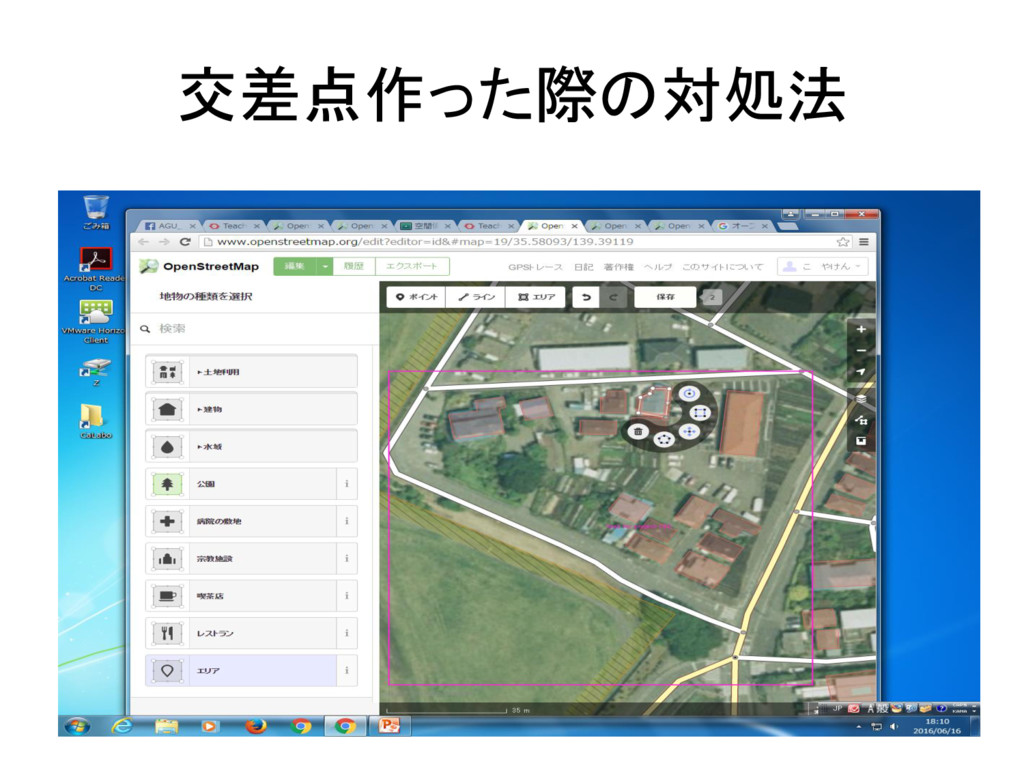
Task: Click the square corners icon in radial menu
Action: pyautogui.click(x=699, y=413)
